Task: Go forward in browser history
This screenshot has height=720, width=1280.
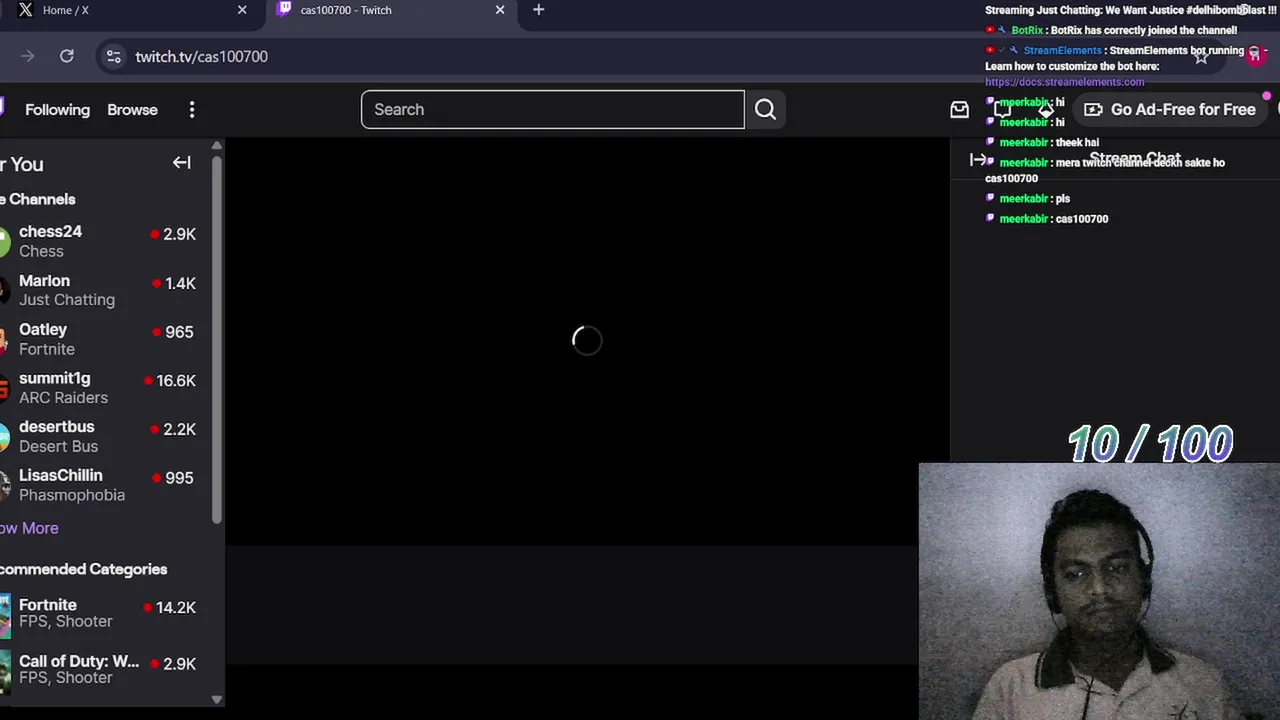Action: [27, 57]
